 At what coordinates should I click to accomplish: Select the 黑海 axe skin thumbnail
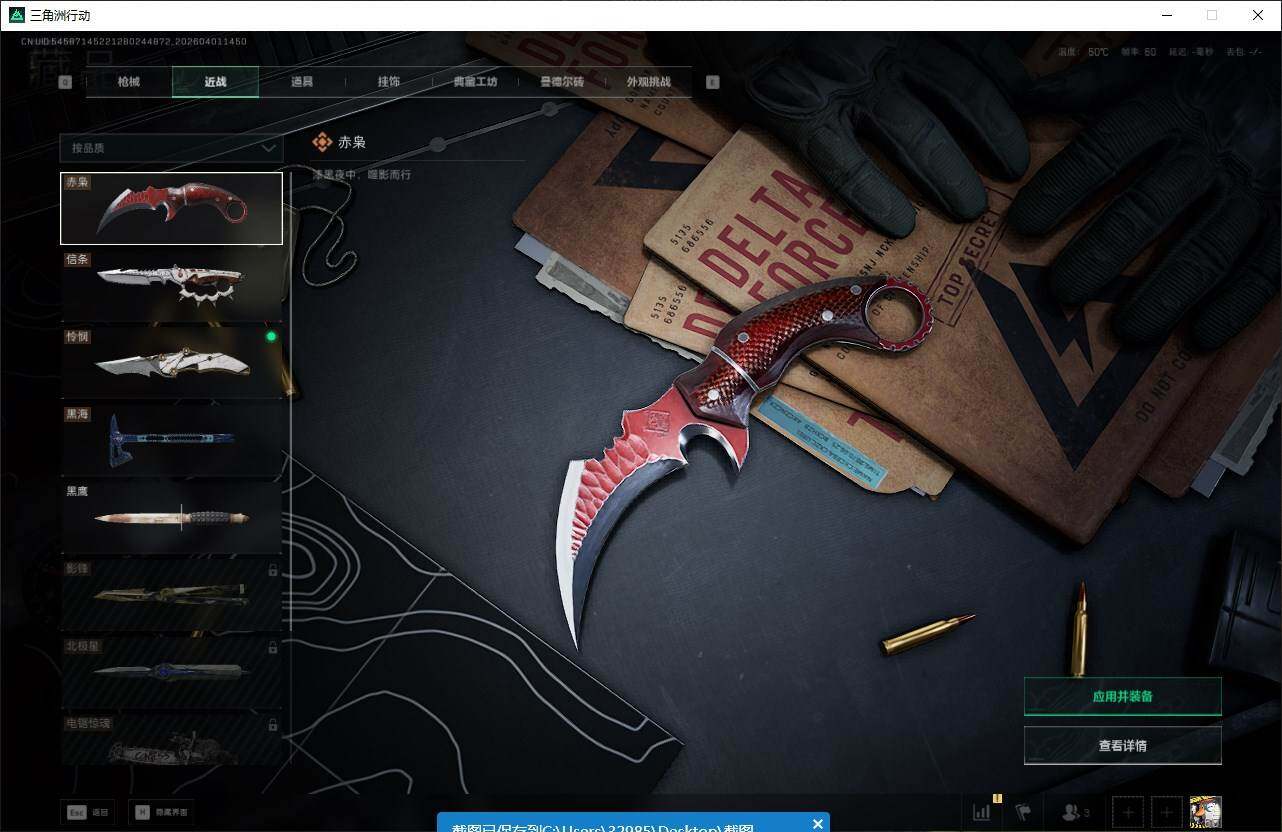(x=171, y=440)
